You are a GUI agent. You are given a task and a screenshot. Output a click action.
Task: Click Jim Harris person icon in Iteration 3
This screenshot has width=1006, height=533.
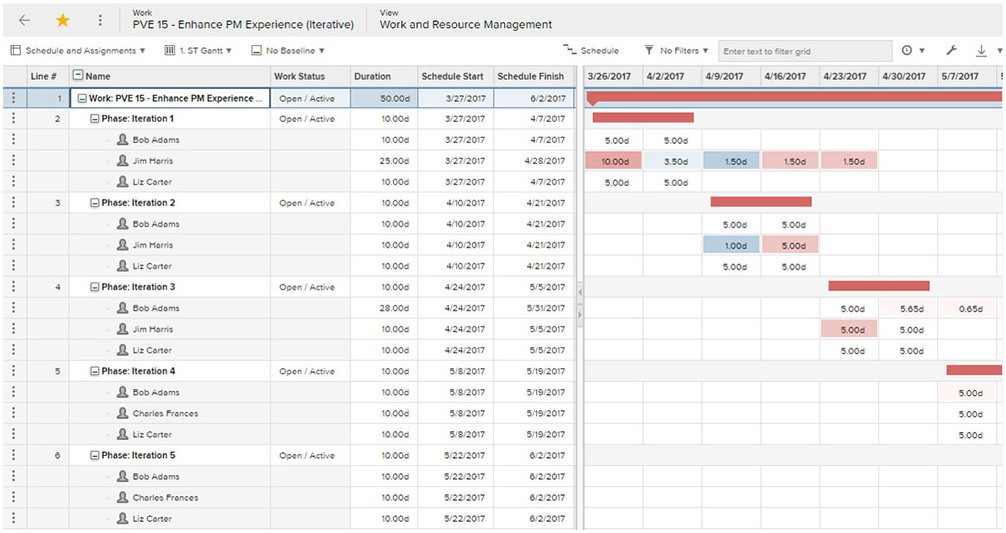coord(123,328)
